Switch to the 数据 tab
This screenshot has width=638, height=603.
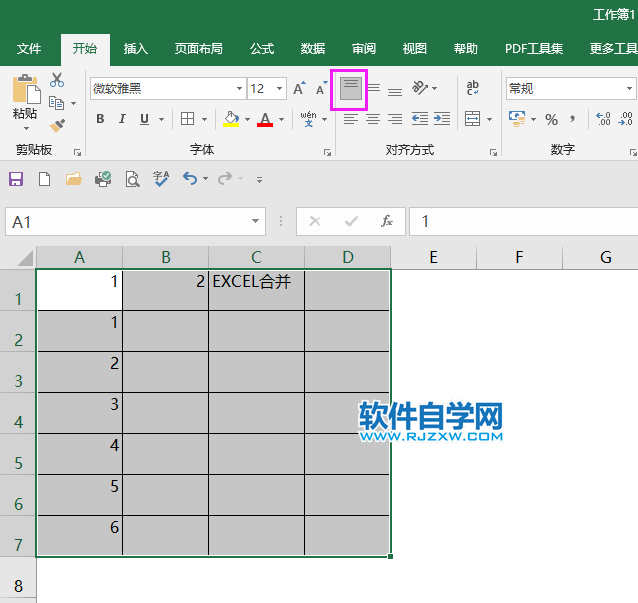point(313,48)
